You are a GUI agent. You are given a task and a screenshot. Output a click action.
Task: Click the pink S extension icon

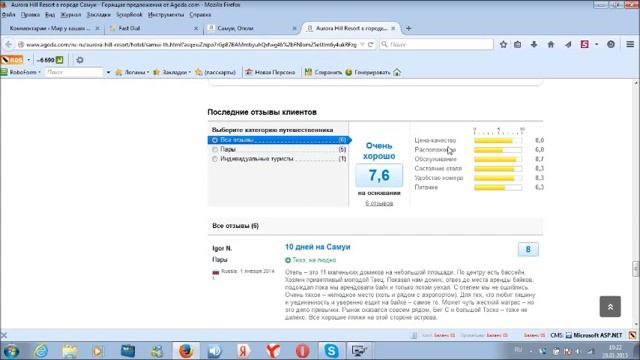pyautogui.click(x=584, y=44)
